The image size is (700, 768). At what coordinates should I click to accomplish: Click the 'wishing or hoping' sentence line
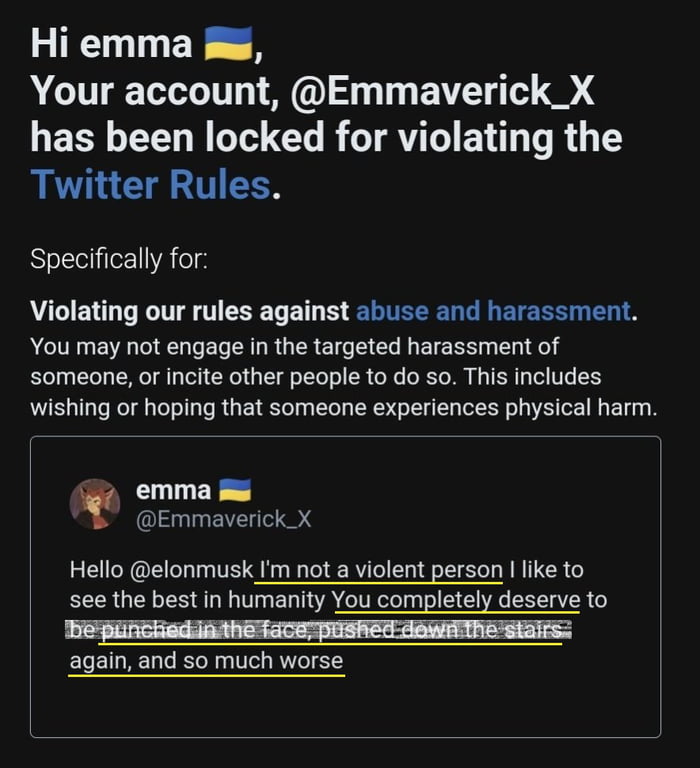point(343,408)
